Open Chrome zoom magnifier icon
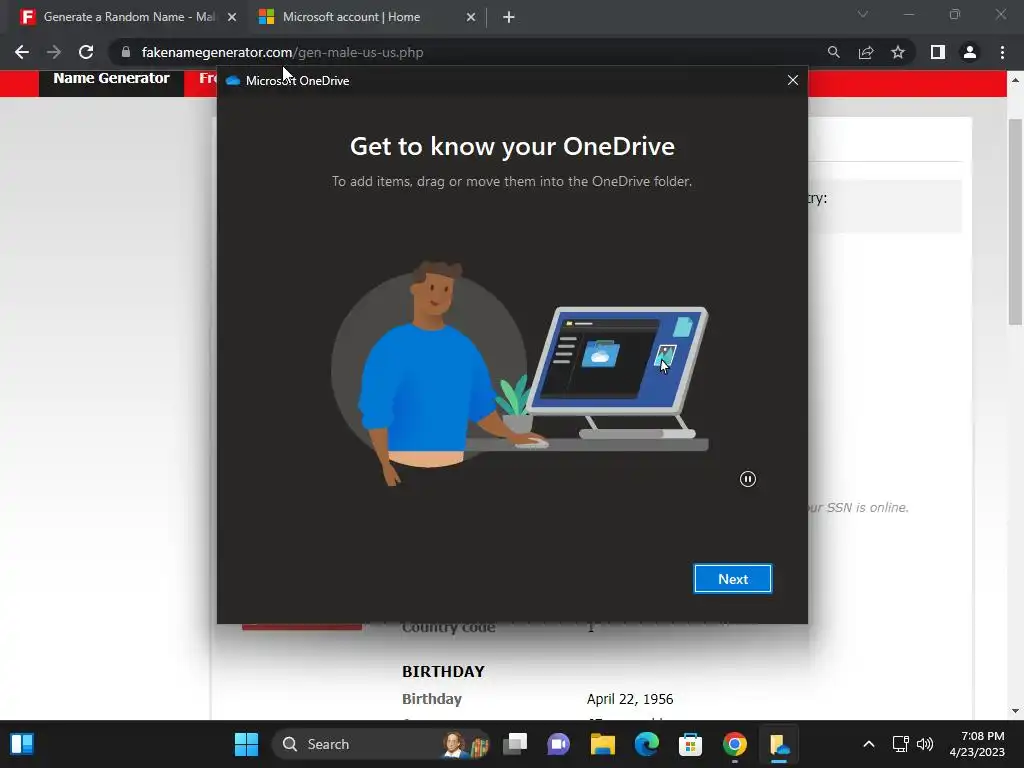The height and width of the screenshot is (768, 1024). [x=833, y=52]
